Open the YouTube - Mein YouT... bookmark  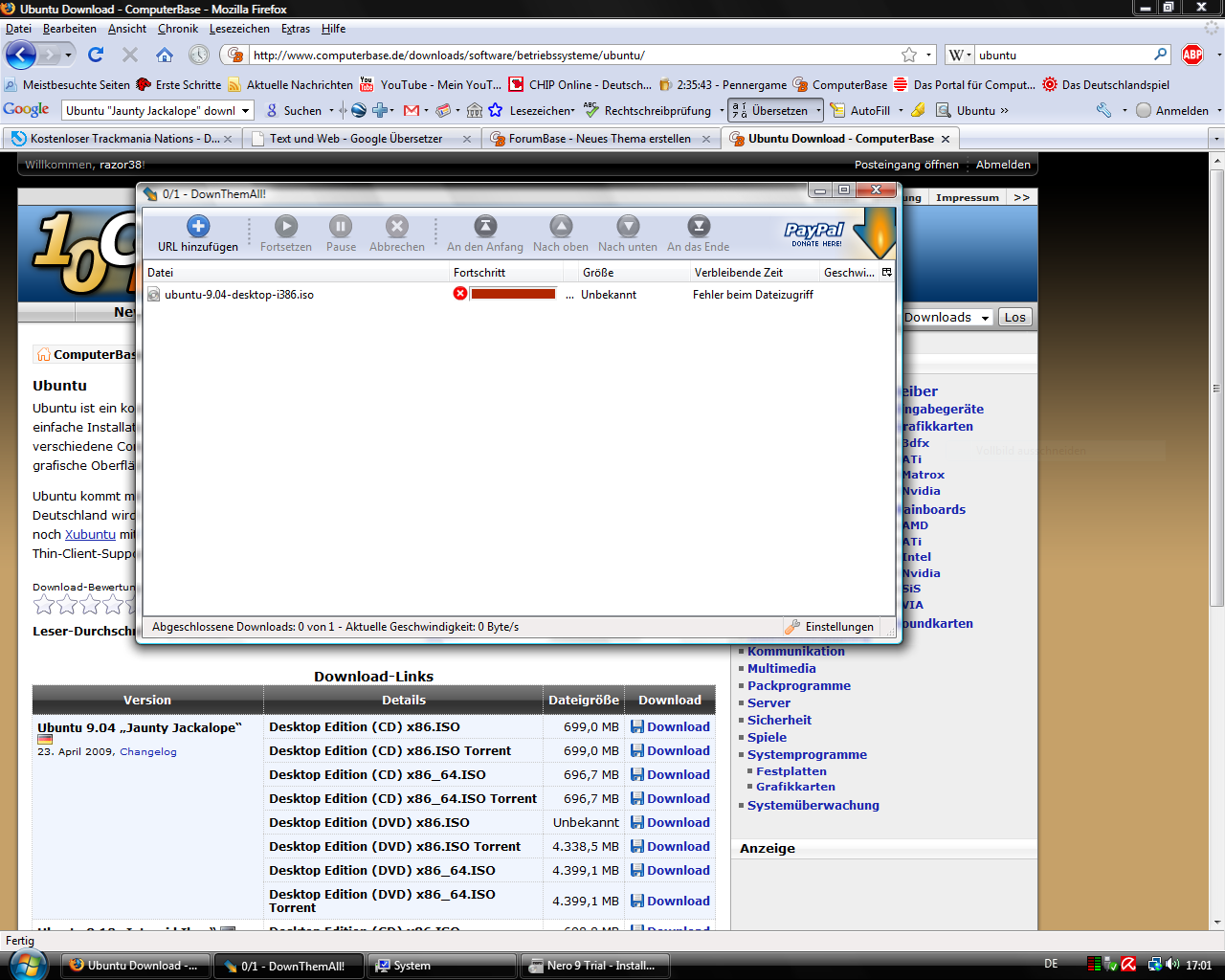pyautogui.click(x=431, y=84)
